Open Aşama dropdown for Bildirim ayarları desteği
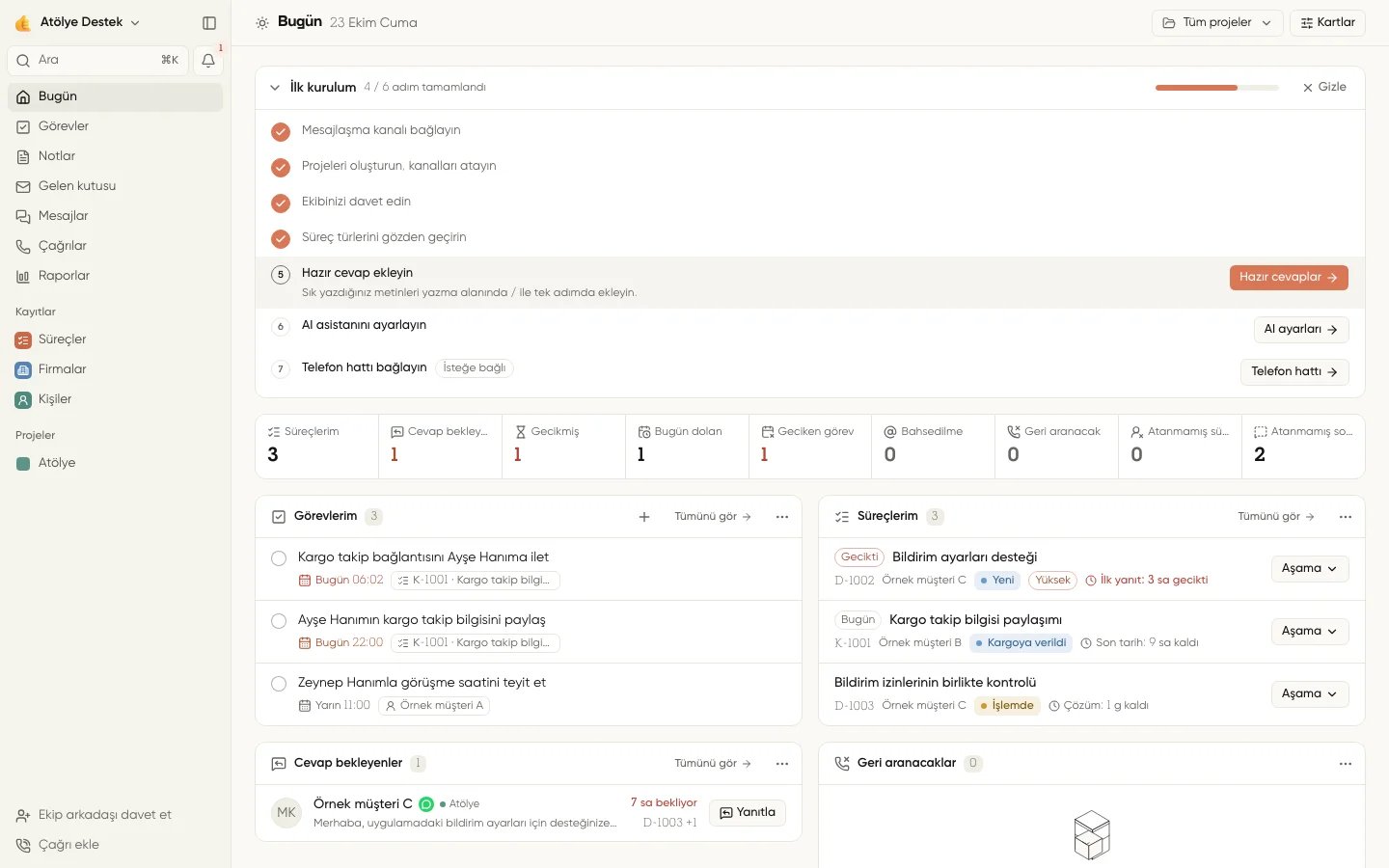1389x868 pixels. point(1309,569)
